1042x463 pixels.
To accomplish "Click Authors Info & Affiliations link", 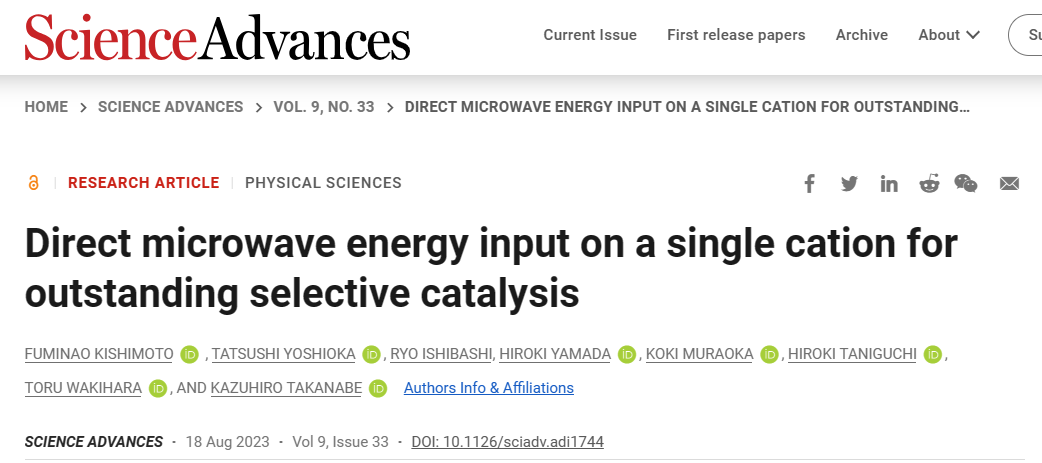I will [x=488, y=388].
